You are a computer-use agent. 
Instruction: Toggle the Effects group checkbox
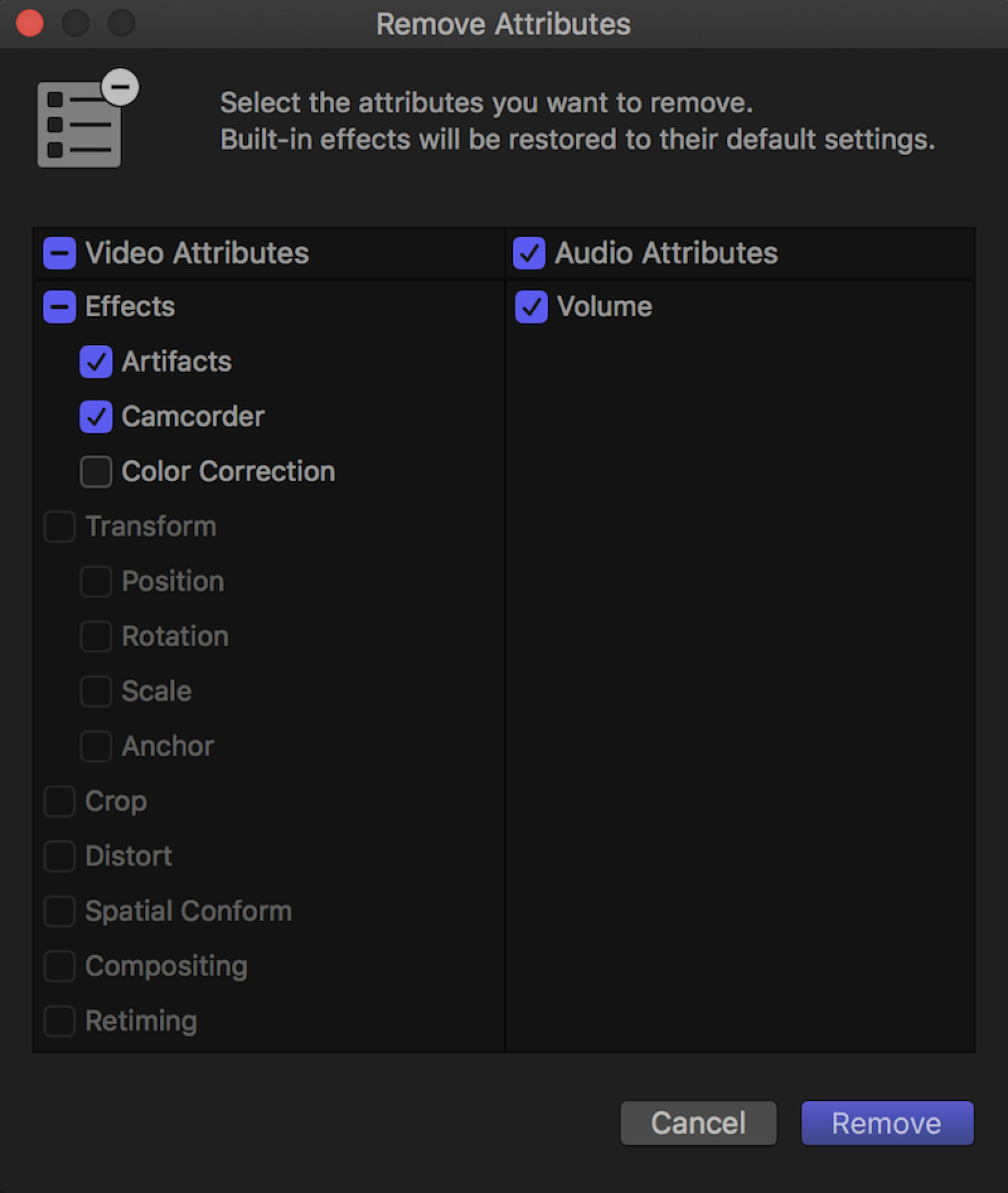click(60, 307)
